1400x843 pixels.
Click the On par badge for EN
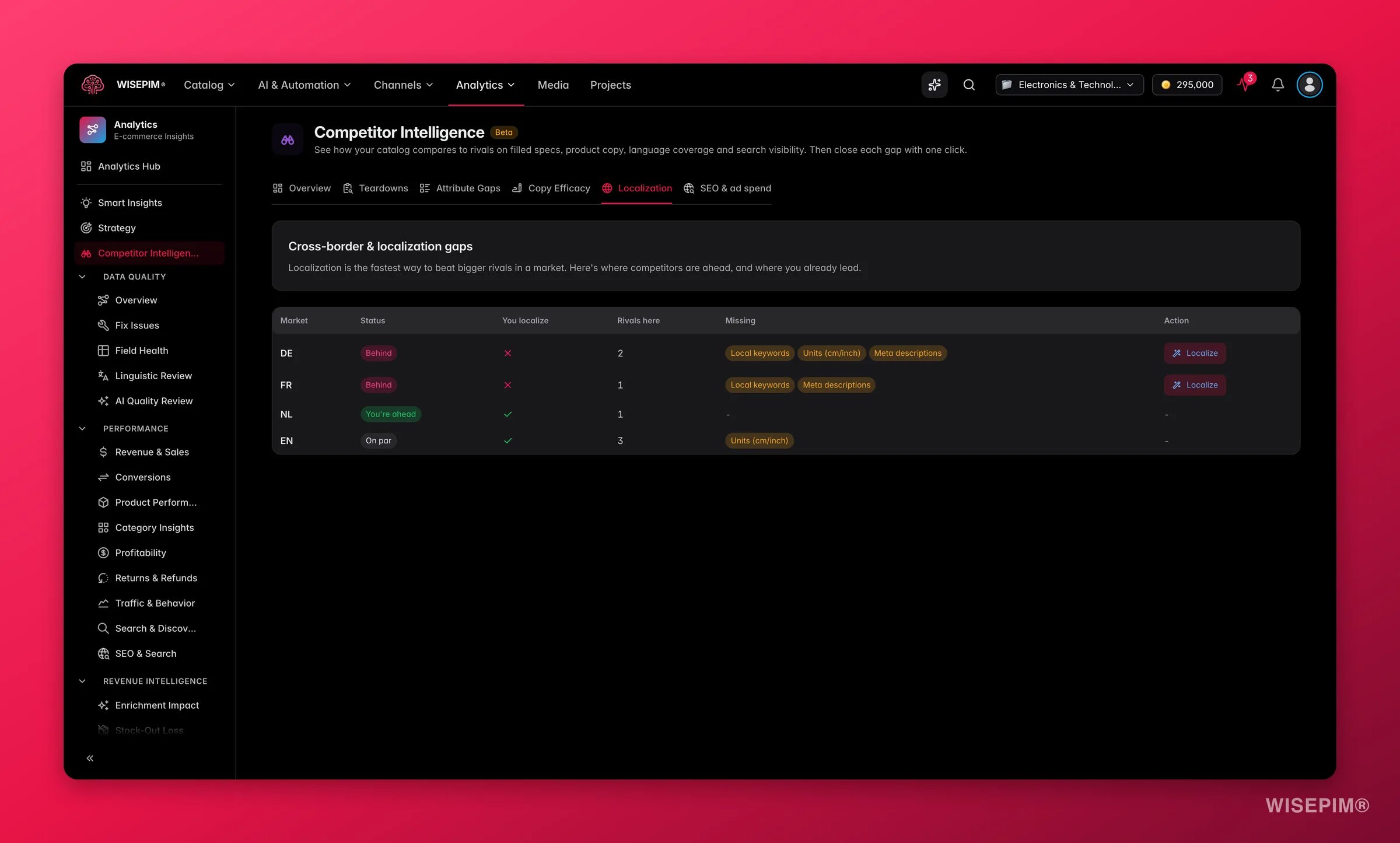[379, 440]
